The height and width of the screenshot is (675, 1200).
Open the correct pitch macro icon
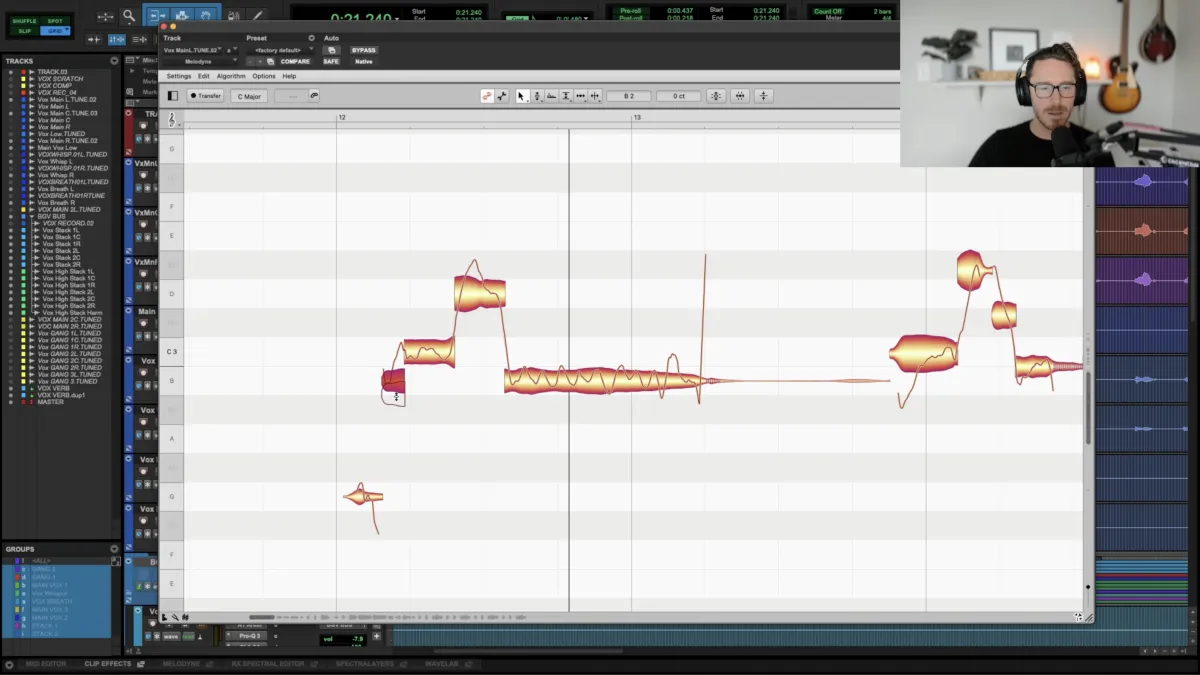[716, 96]
